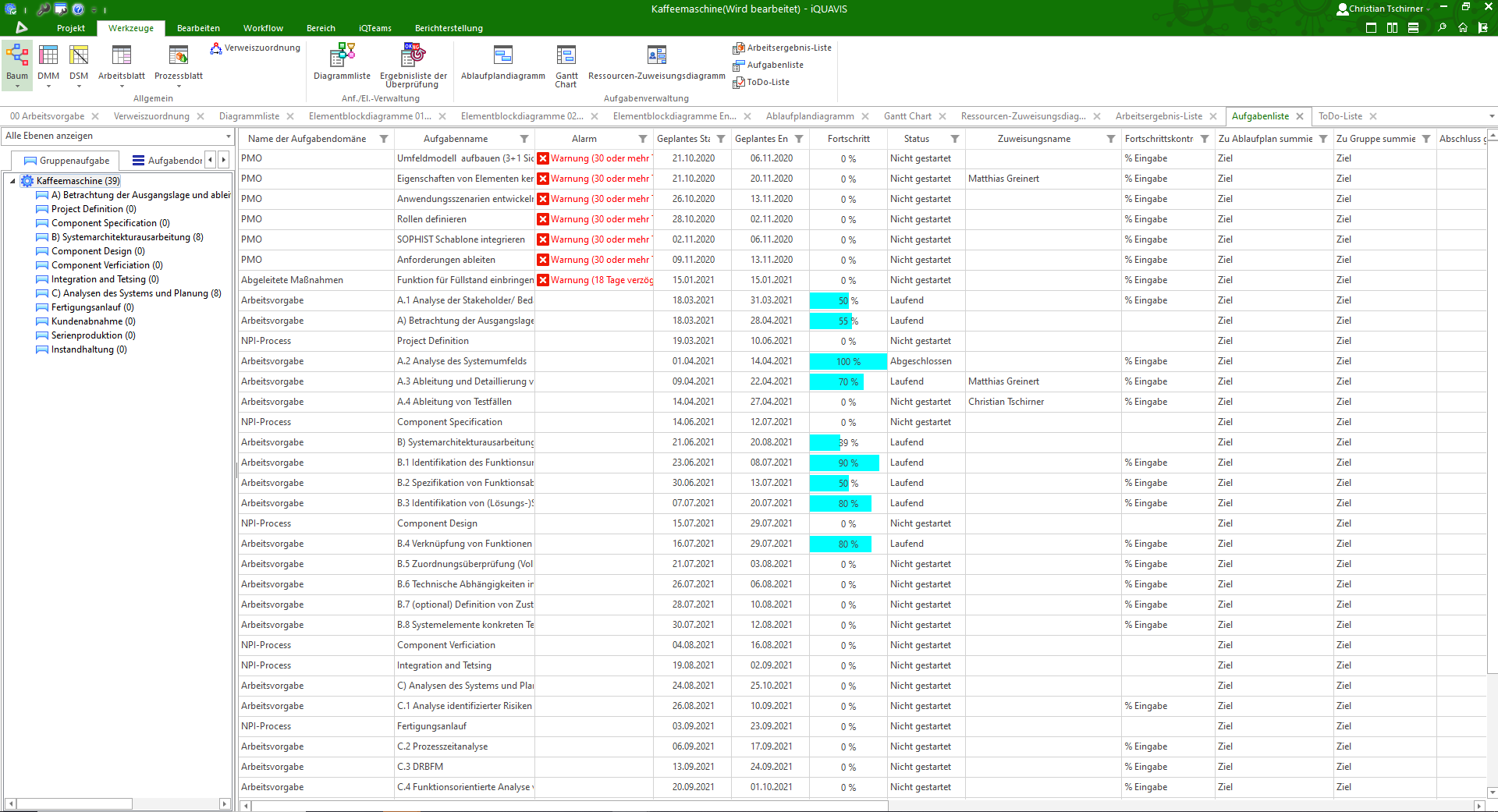This screenshot has height=812, width=1498.
Task: Expand the Arbeitsblatt dropdown arrow
Action: click(122, 86)
